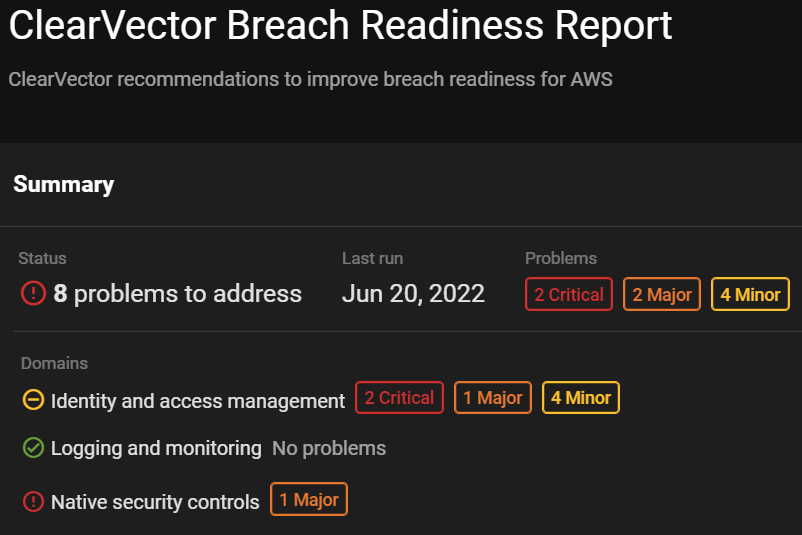The height and width of the screenshot is (535, 802).
Task: Open the Native security controls domain
Action: (x=155, y=501)
